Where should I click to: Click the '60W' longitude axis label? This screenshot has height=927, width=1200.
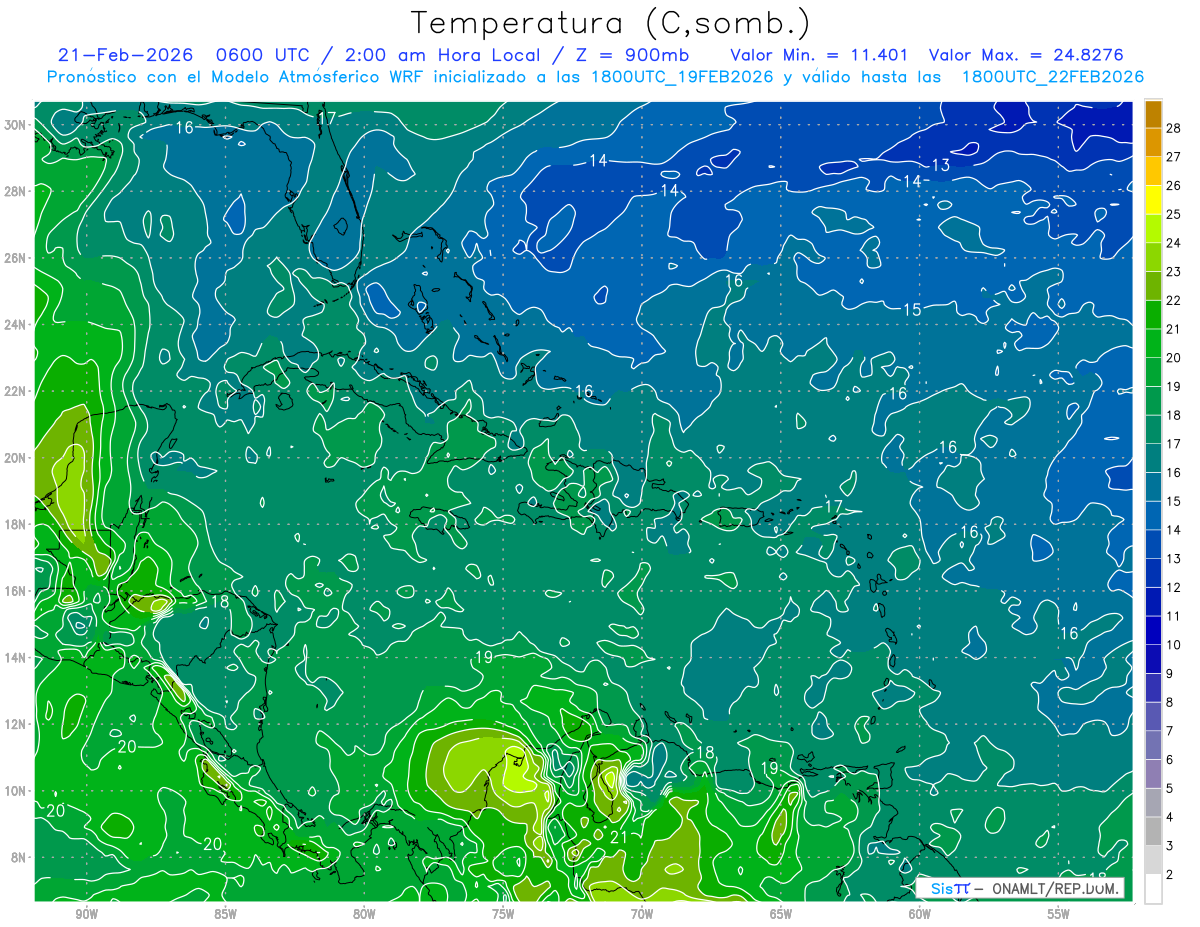[x=920, y=914]
